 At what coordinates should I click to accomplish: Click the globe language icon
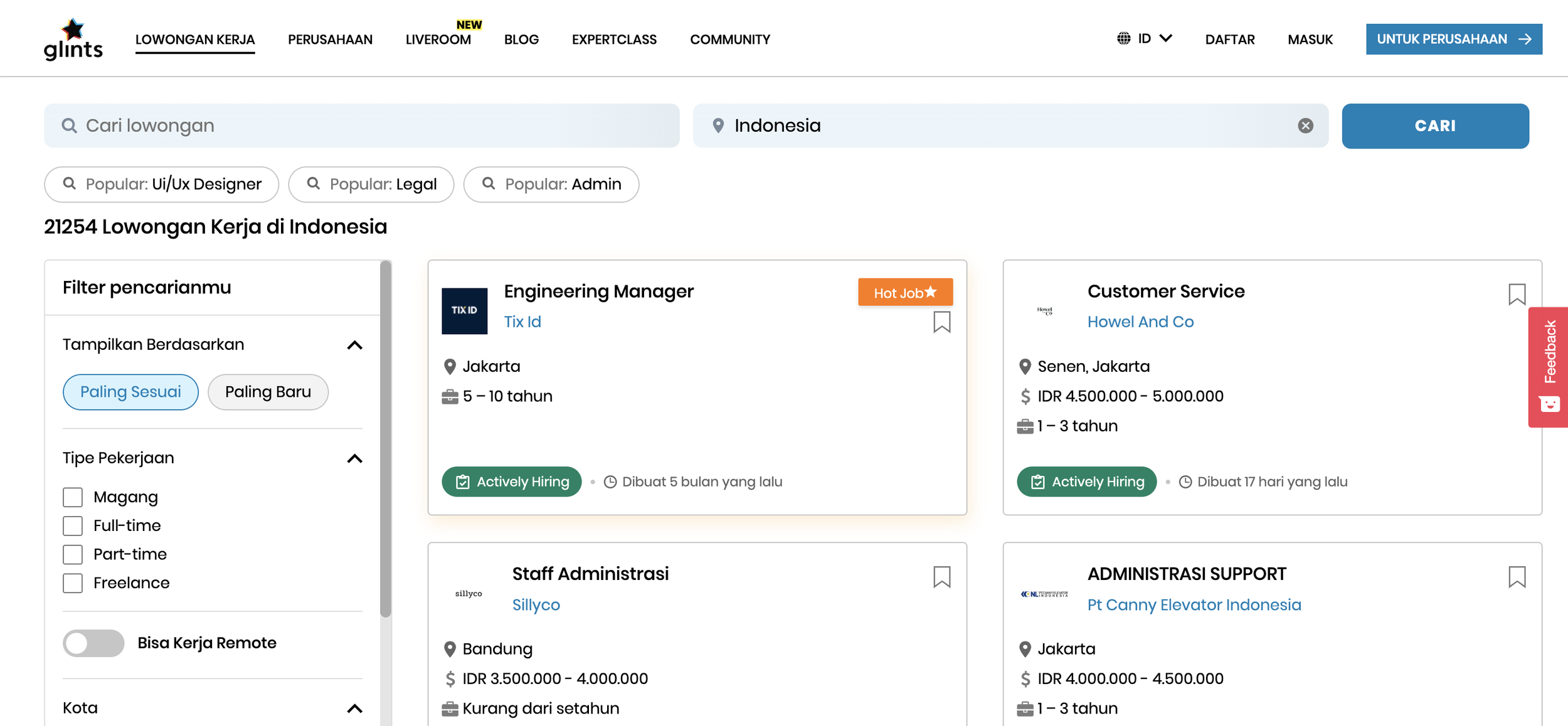point(1123,39)
